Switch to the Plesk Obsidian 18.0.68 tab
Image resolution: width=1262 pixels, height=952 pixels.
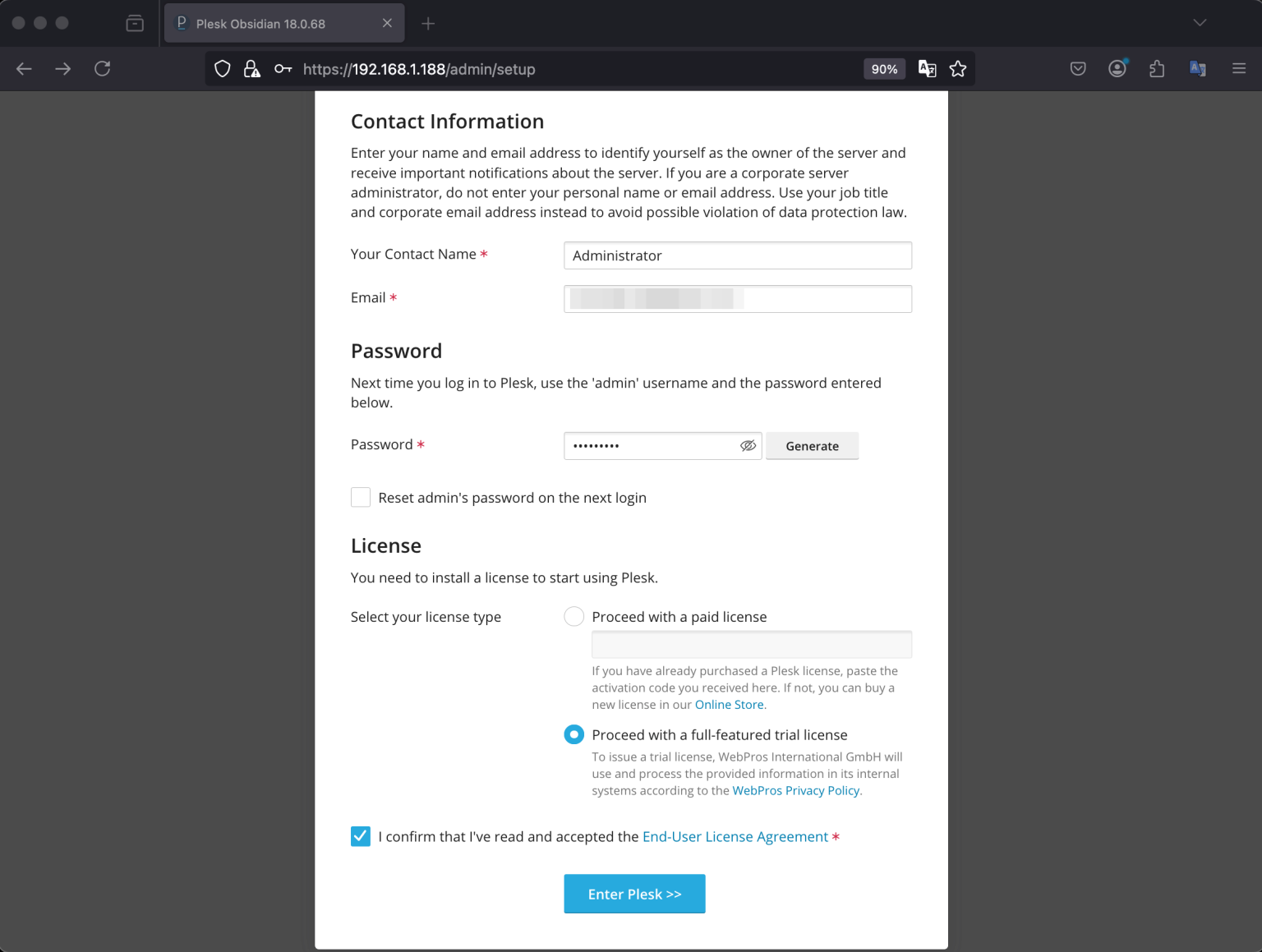pos(271,23)
